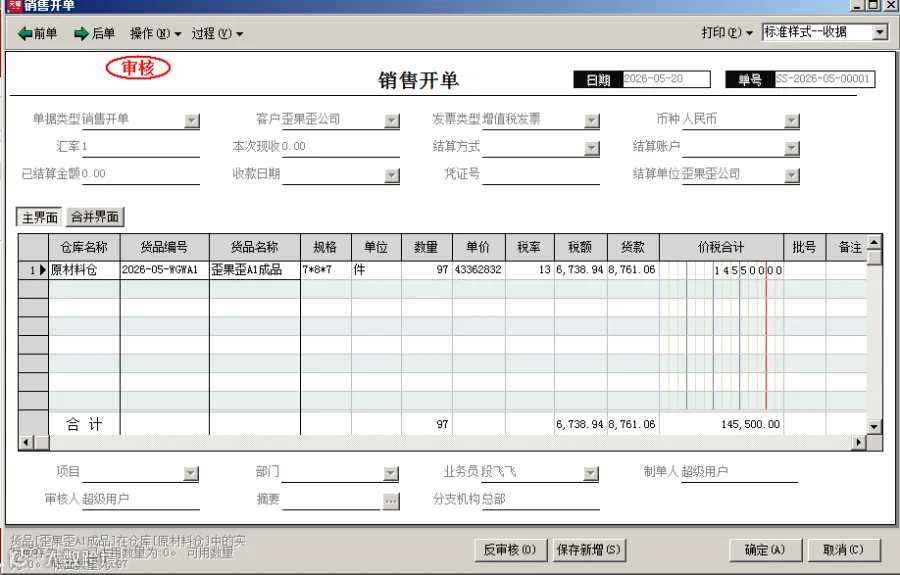Go to next order with 后单 arrow
Viewport: 900px width, 575px height.
(95, 33)
